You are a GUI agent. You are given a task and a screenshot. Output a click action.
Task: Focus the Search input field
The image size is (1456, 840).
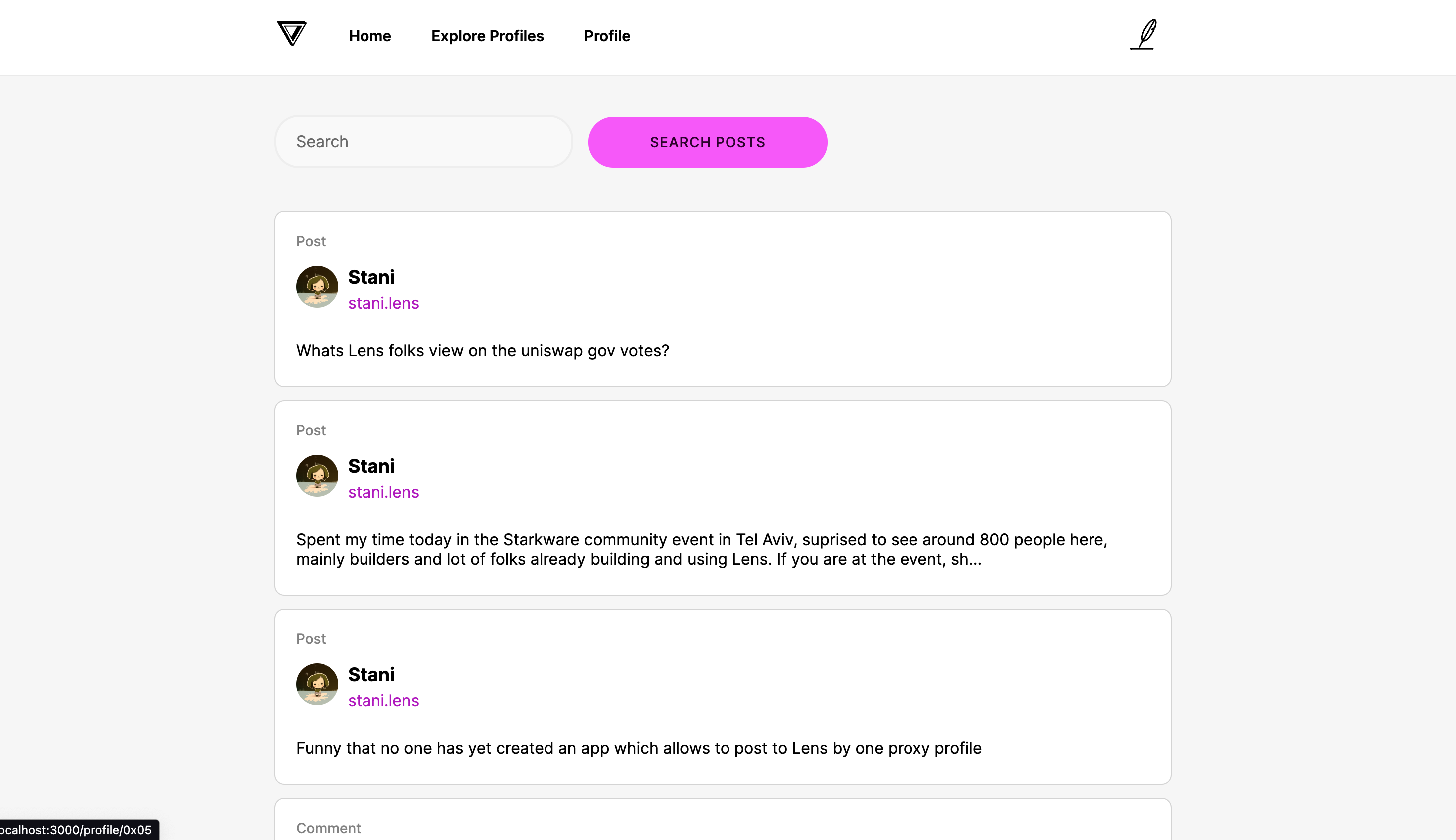pos(424,141)
